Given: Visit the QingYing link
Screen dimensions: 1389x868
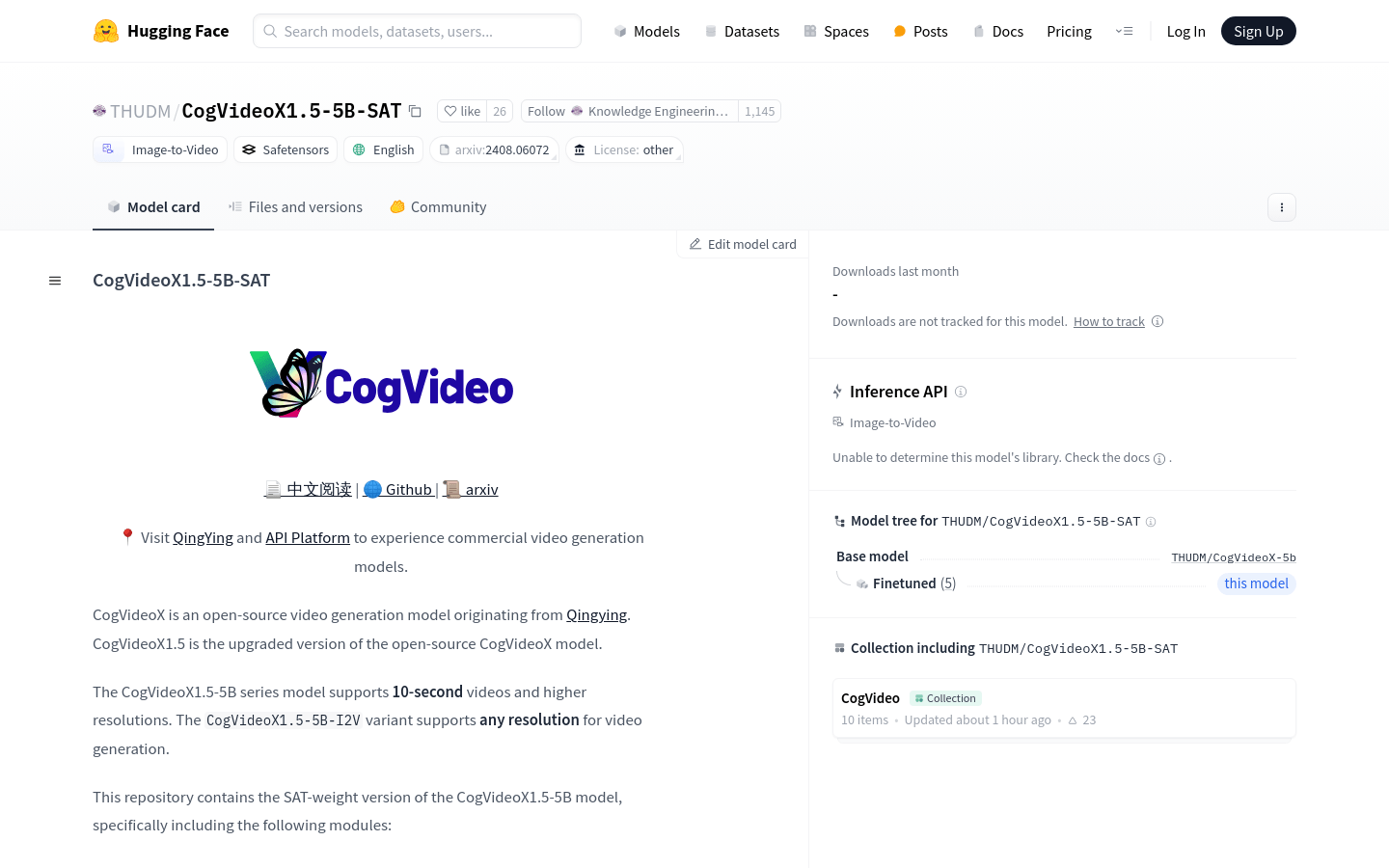Looking at the screenshot, I should click(203, 537).
